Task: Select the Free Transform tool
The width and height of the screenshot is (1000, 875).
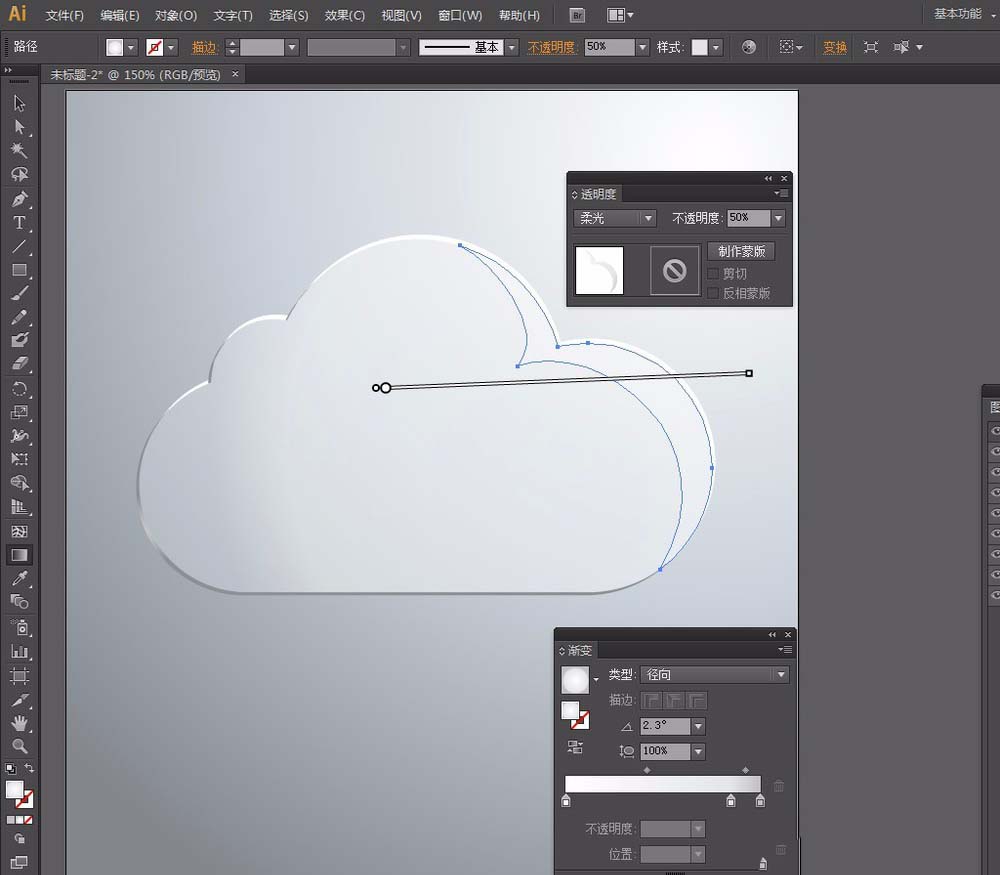Action: click(19, 459)
